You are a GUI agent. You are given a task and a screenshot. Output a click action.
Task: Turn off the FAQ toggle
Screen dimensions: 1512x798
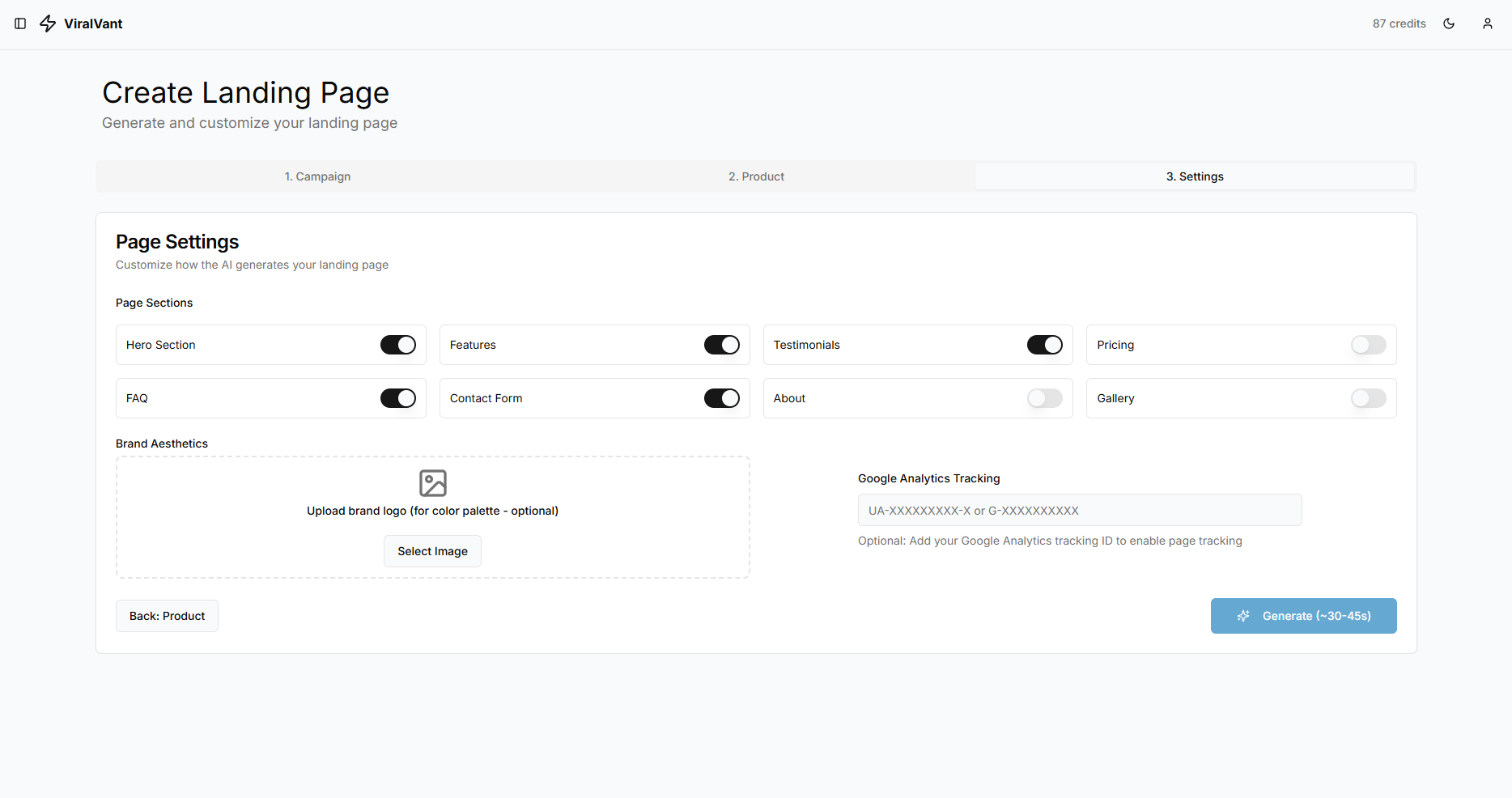point(398,398)
